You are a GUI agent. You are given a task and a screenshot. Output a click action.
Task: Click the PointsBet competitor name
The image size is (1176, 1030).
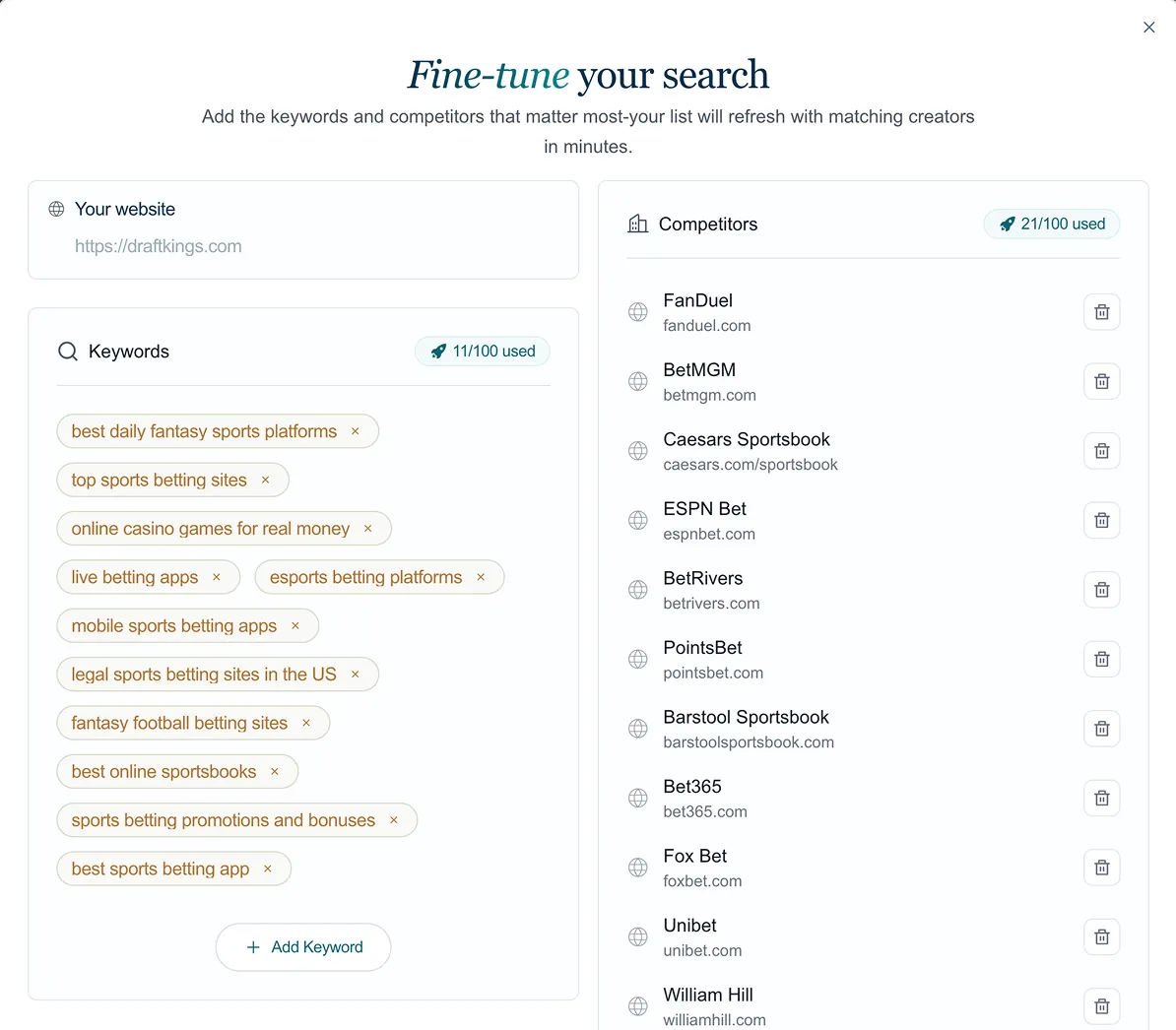pyautogui.click(x=702, y=648)
